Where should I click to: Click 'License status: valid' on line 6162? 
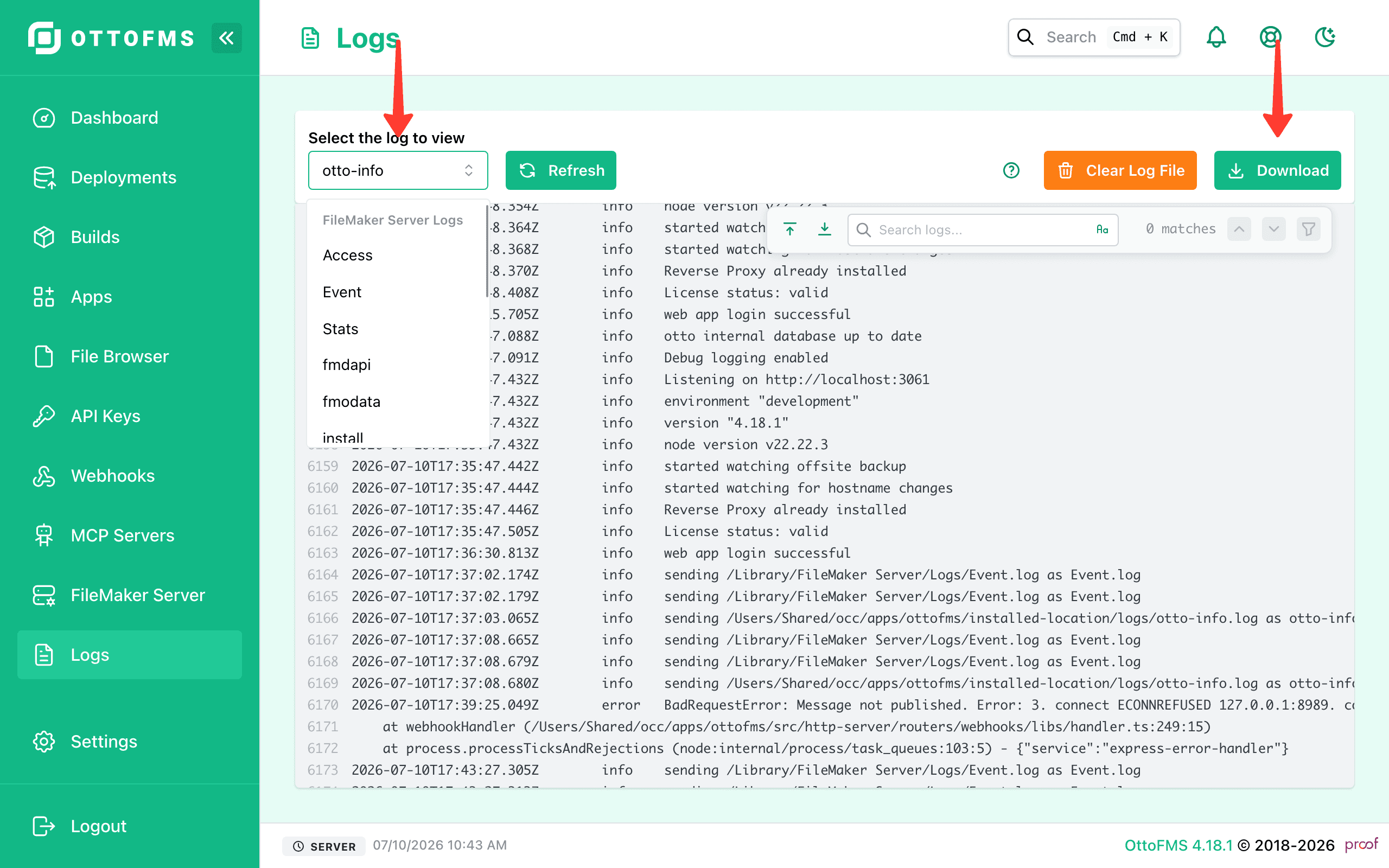[x=746, y=531]
